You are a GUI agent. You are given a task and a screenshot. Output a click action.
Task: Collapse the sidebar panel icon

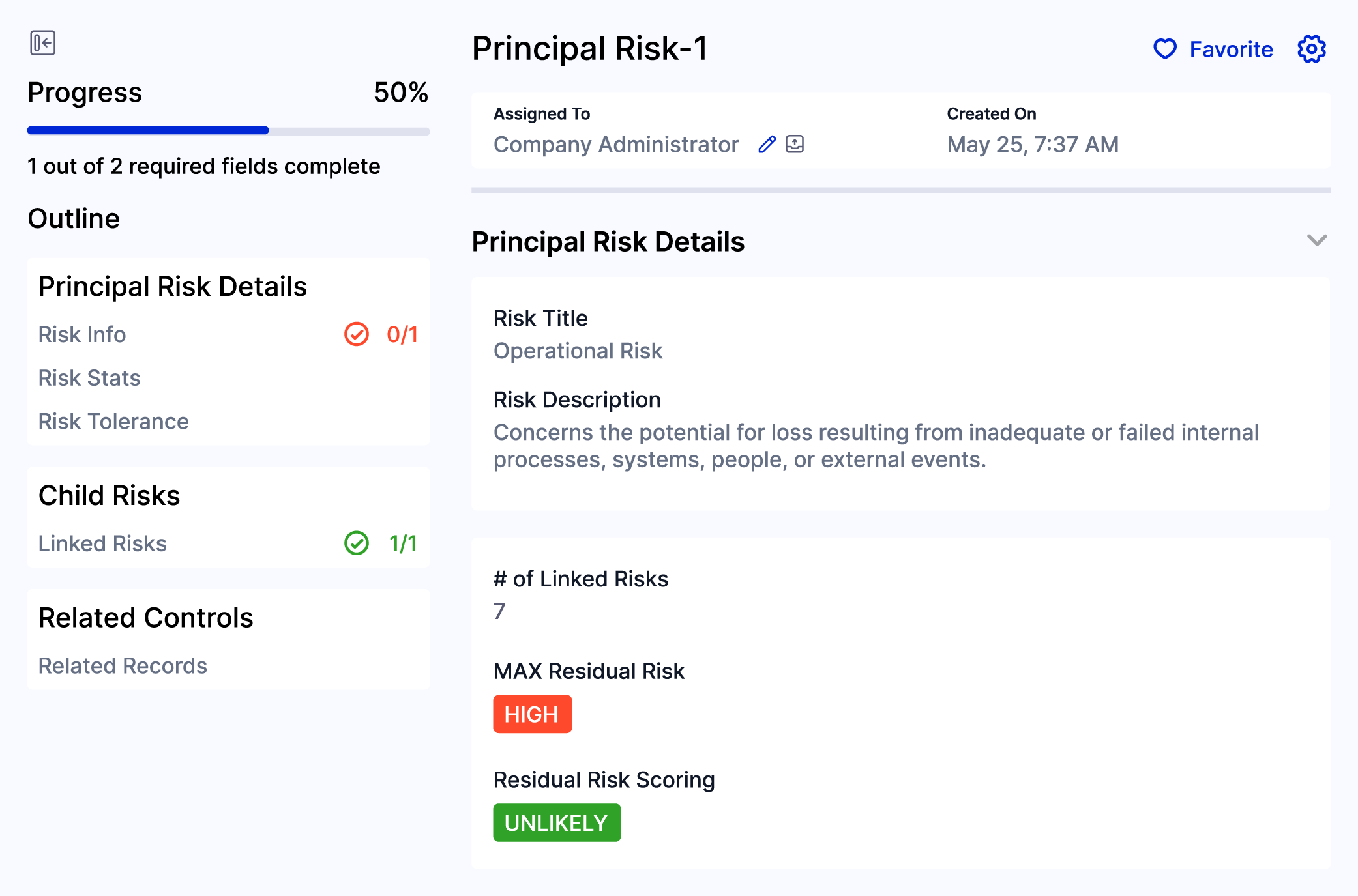pyautogui.click(x=42, y=43)
